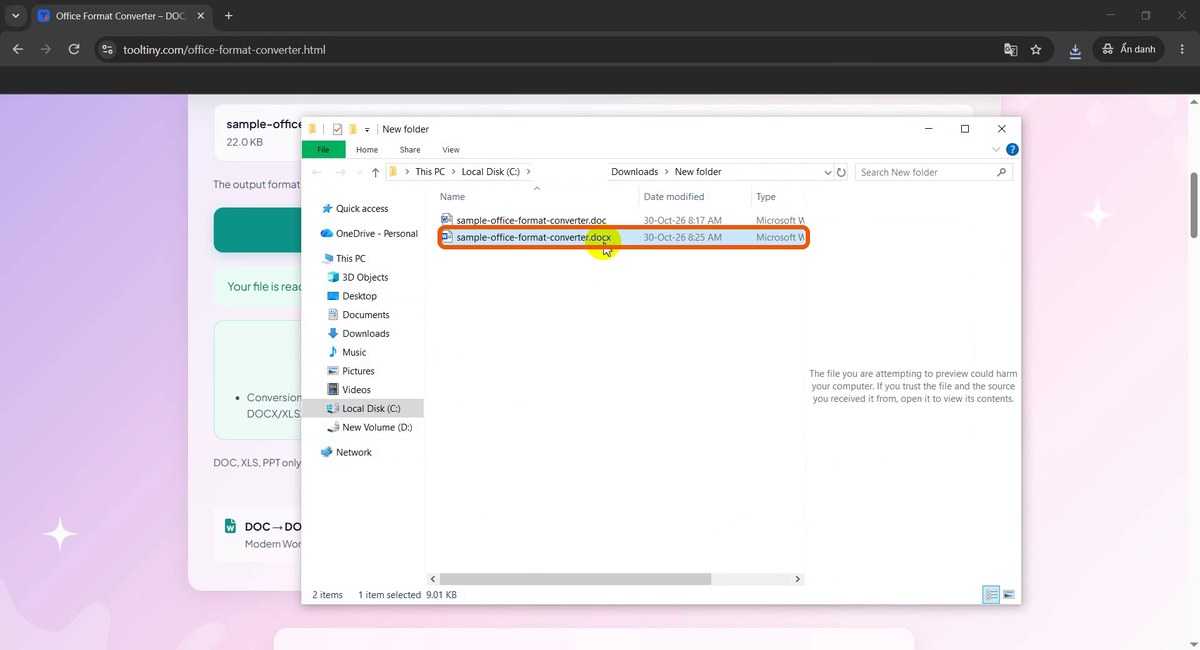Click the horizontal scrollbar in file list
Image resolution: width=1200 pixels, height=650 pixels.
pyautogui.click(x=575, y=579)
